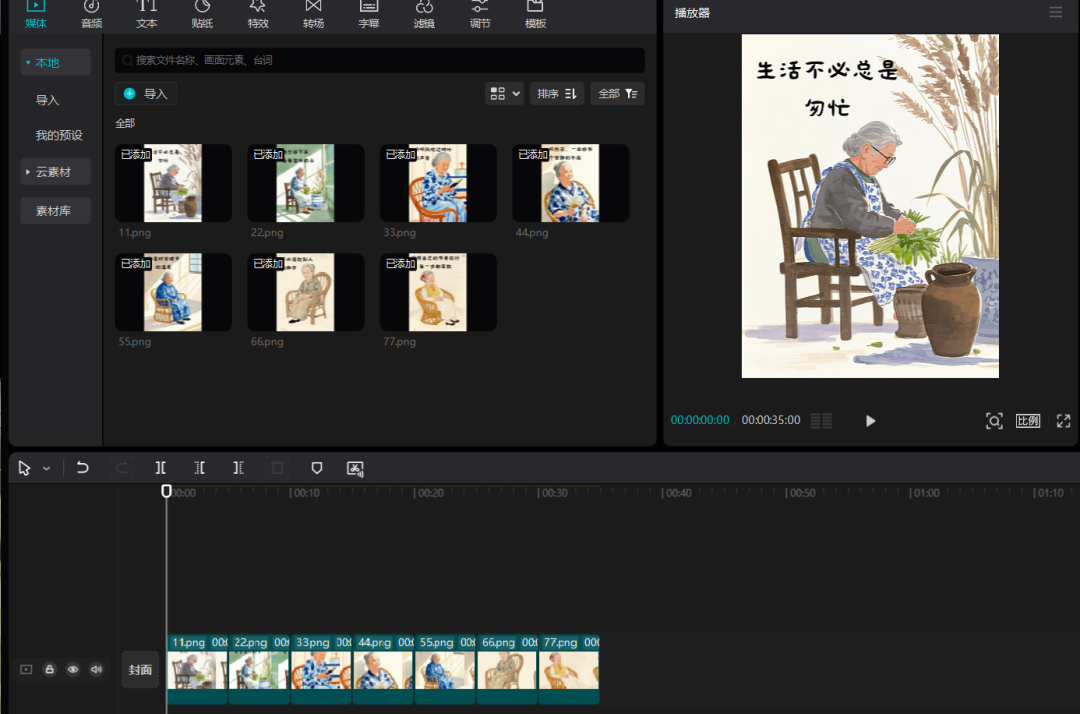Open the 调节 adjustment tab
This screenshot has width=1080, height=714.
click(x=480, y=14)
